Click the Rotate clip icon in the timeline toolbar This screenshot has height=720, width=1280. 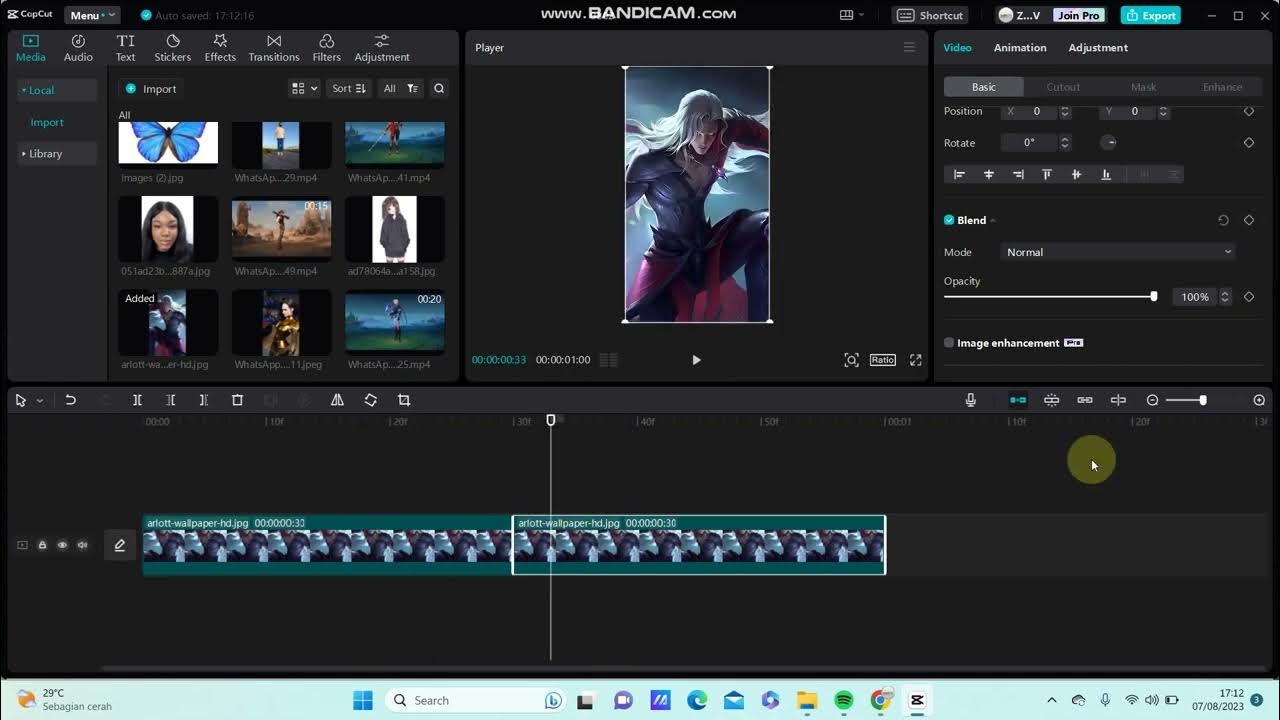[x=370, y=400]
